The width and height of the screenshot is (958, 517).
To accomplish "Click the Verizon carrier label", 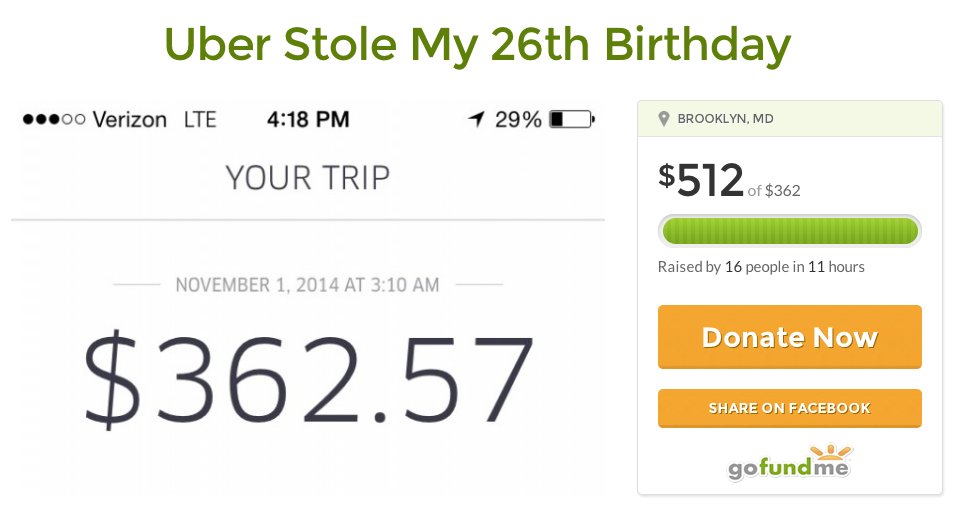I will click(x=130, y=119).
